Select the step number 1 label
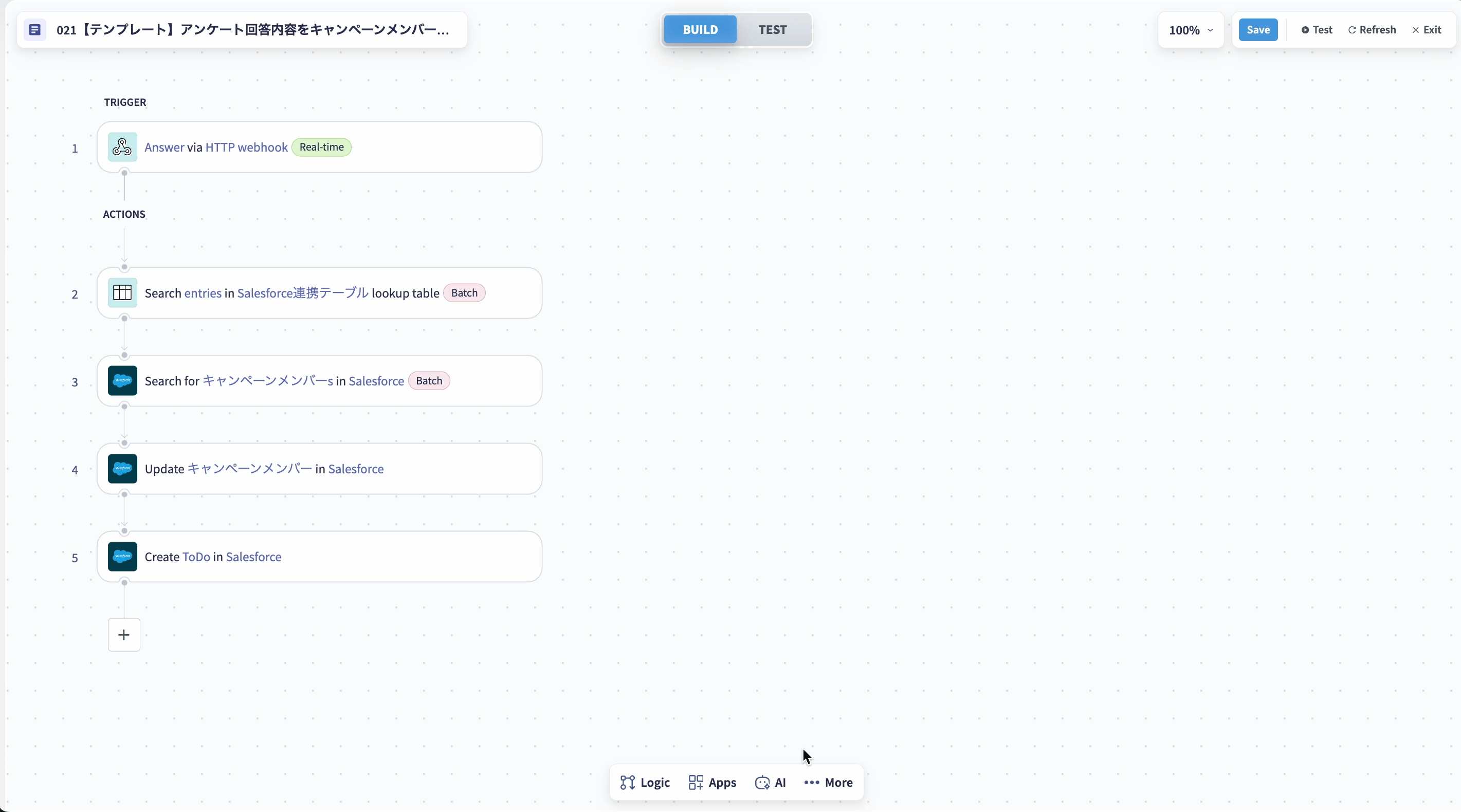The height and width of the screenshot is (812, 1461). pos(75,149)
